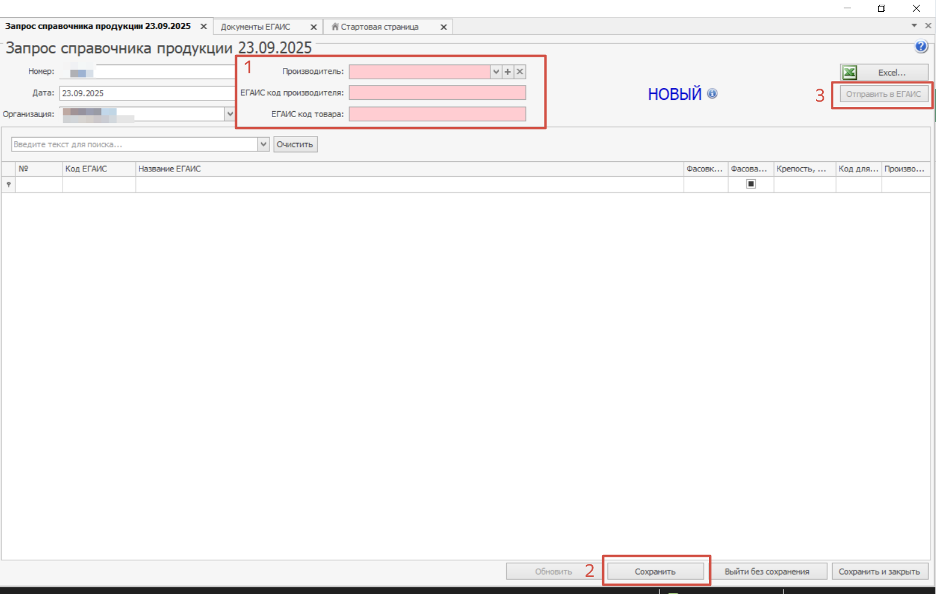The width and height of the screenshot is (936, 594).
Task: Export the list with the Excel button
Action: point(883,73)
